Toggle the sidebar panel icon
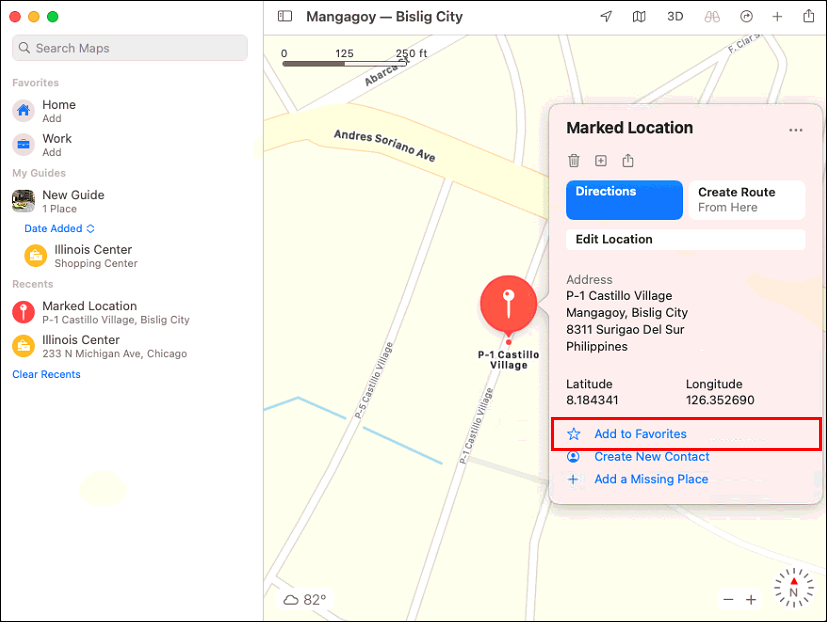This screenshot has height=622, width=827. pyautogui.click(x=285, y=16)
